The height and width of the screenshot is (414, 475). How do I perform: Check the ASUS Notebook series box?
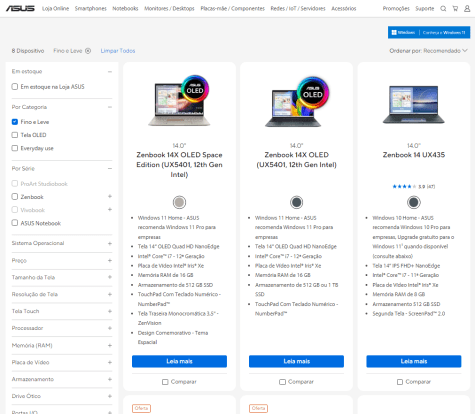pos(15,223)
